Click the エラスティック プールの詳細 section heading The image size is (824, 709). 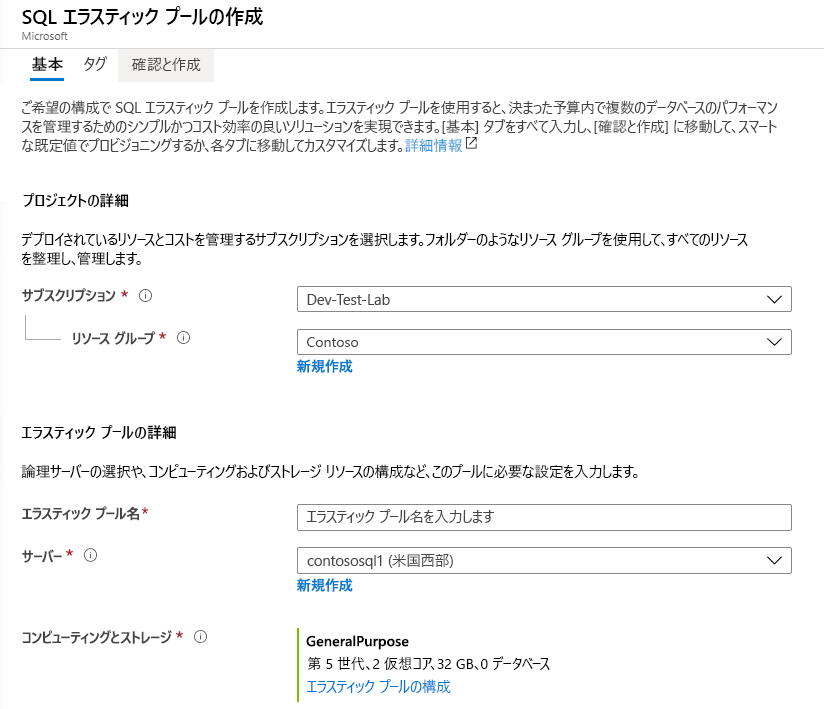click(x=99, y=433)
